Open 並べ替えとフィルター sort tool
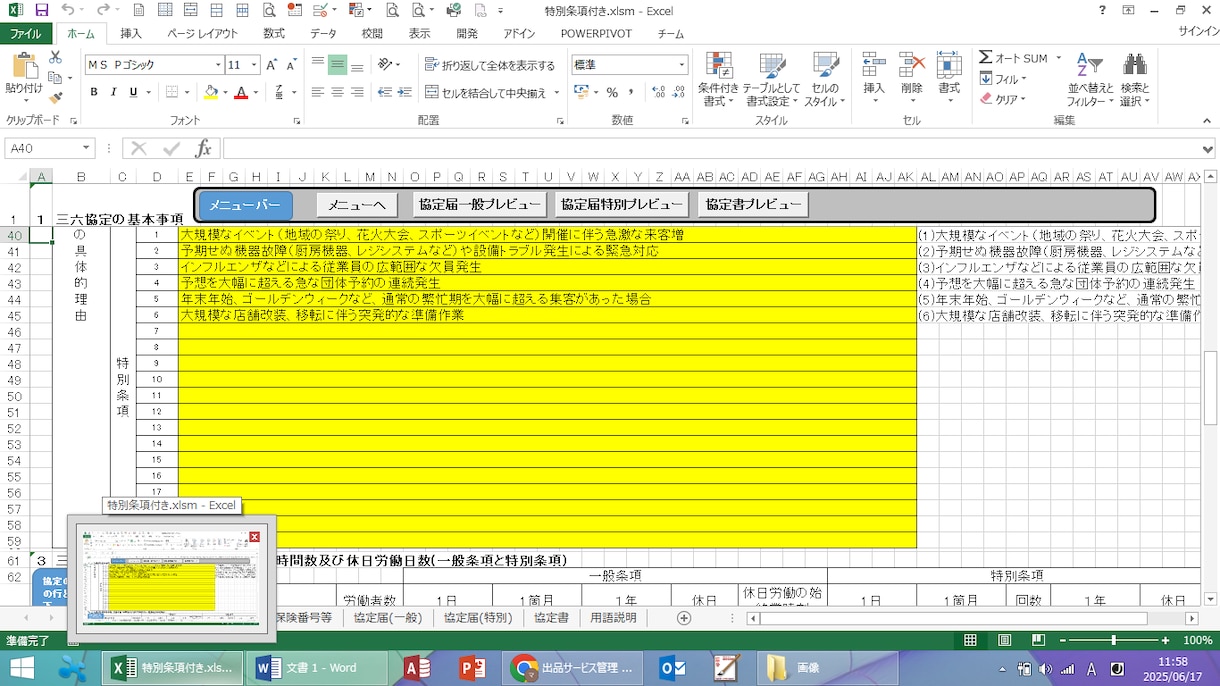The width and height of the screenshot is (1220, 686). [x=1088, y=79]
